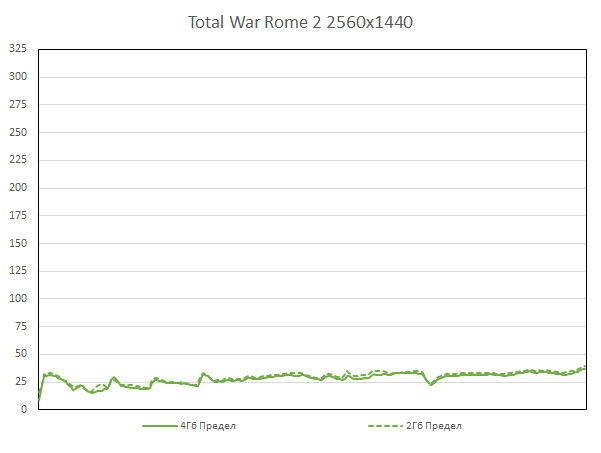Click the 0 y-axis label
The height and width of the screenshot is (453, 601).
(x=23, y=409)
